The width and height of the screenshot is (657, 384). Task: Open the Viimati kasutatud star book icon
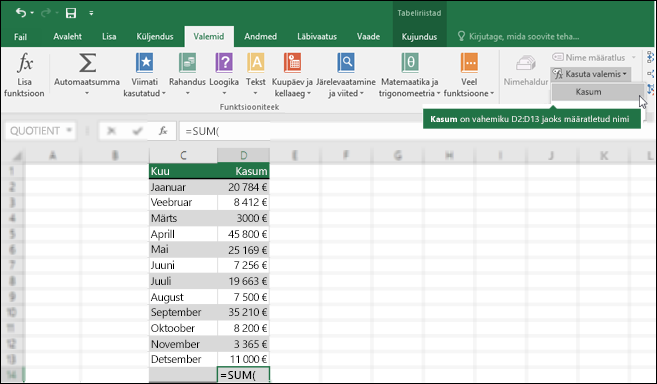pos(145,64)
